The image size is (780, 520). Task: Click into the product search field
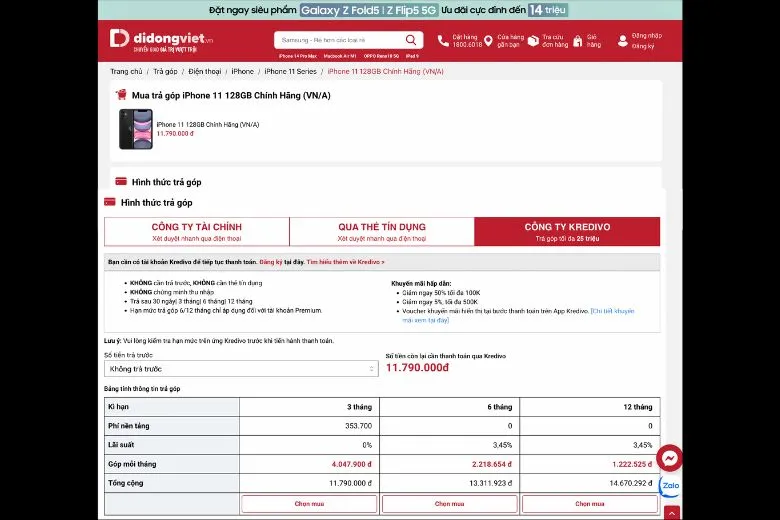click(x=340, y=40)
